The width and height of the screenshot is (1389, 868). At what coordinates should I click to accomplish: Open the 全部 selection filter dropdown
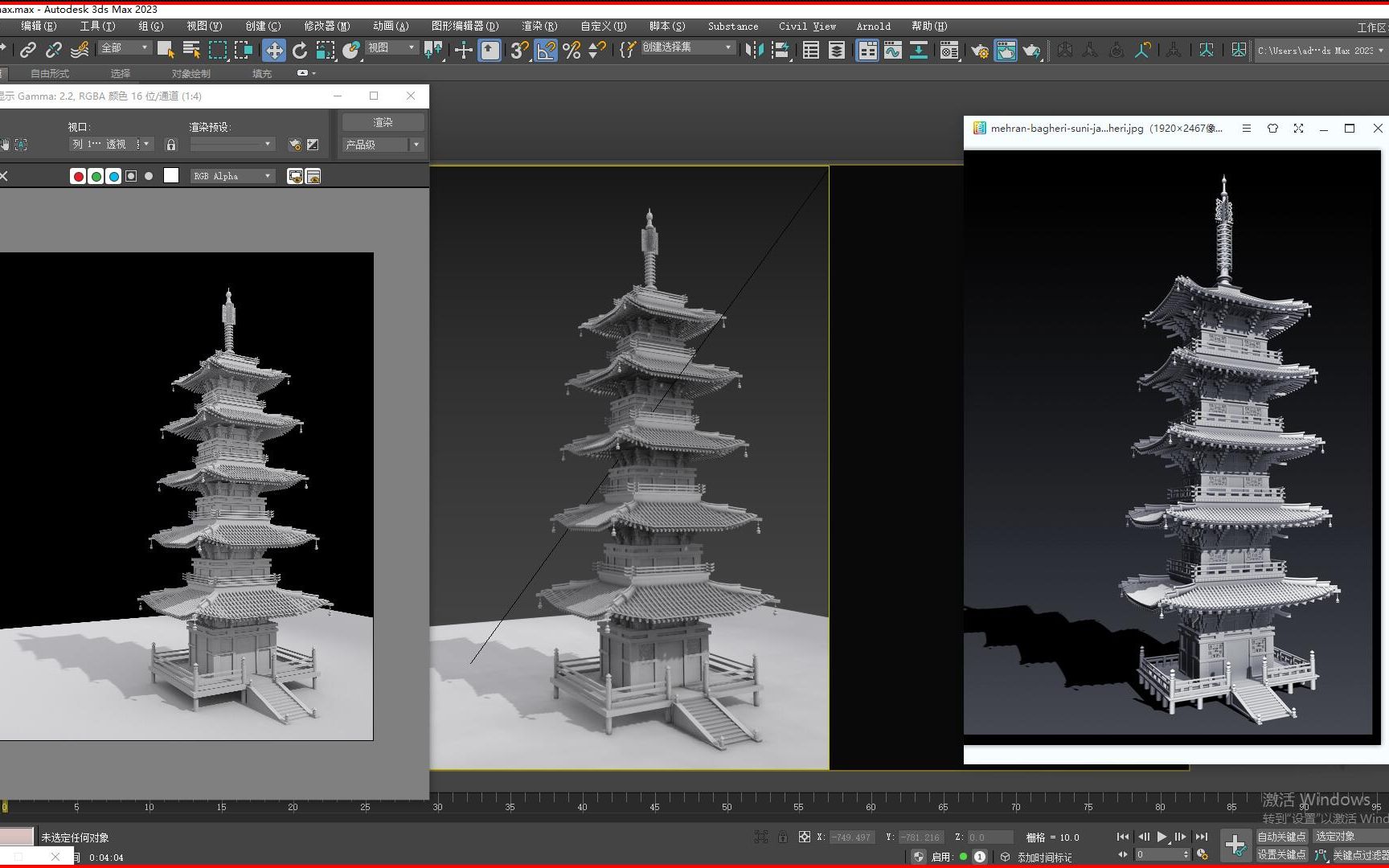124,48
